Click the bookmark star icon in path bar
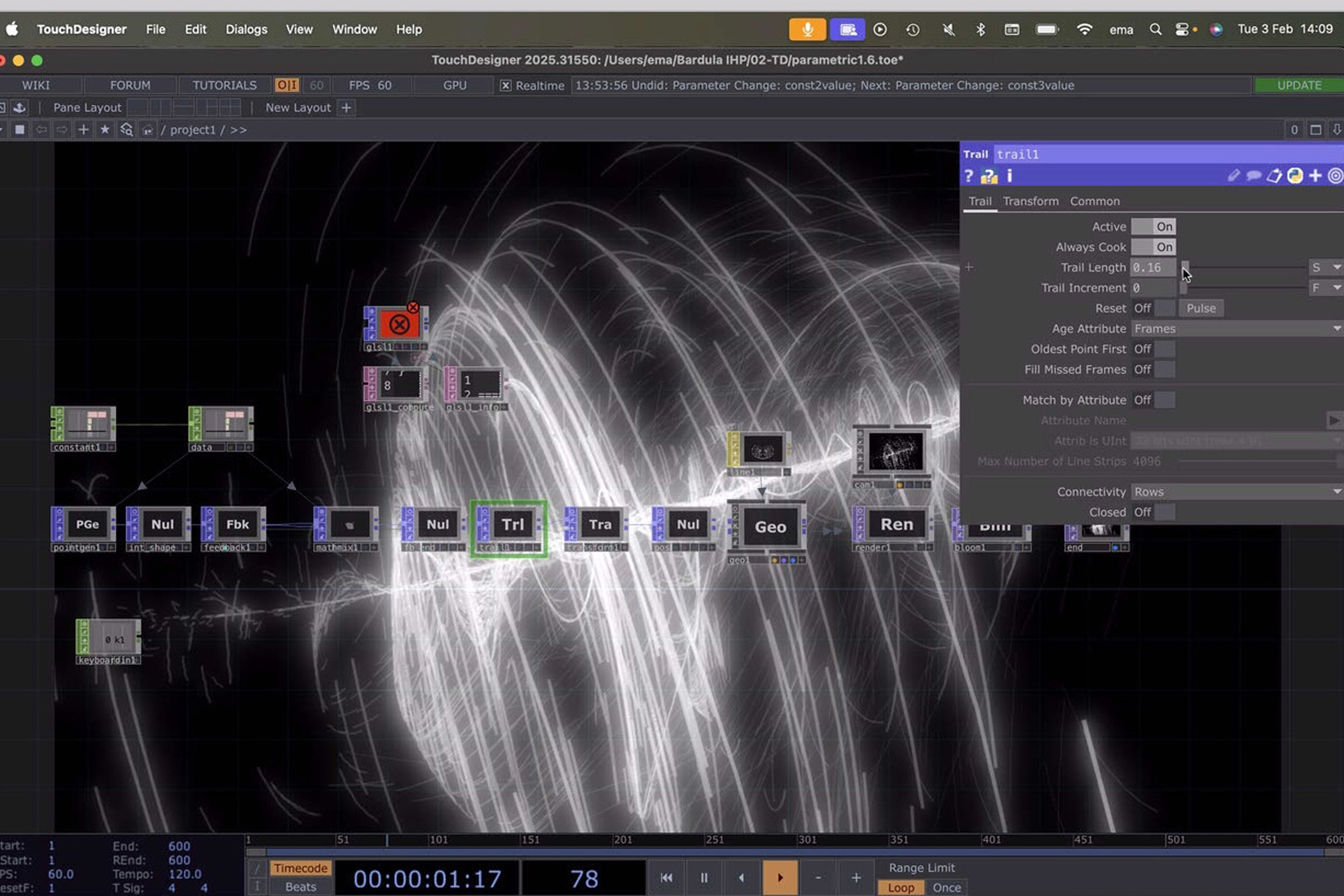The width and height of the screenshot is (1344, 896). click(x=105, y=130)
